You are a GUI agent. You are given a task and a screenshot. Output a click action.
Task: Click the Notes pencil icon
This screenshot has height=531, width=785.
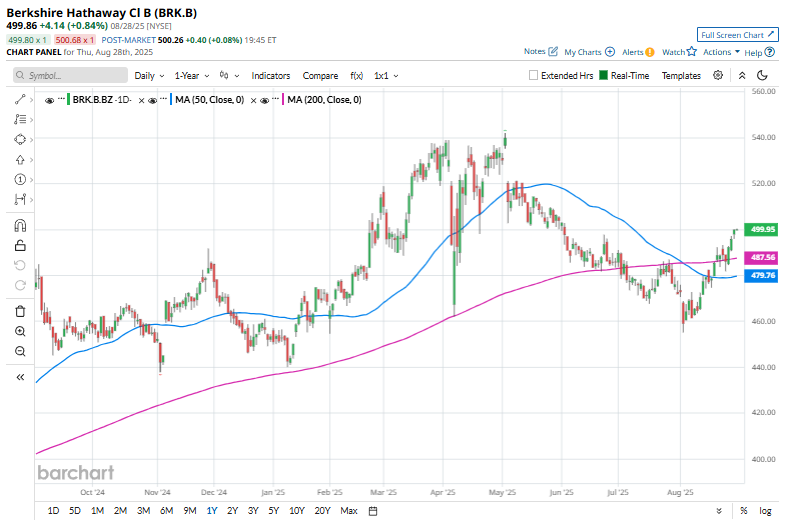(x=553, y=51)
